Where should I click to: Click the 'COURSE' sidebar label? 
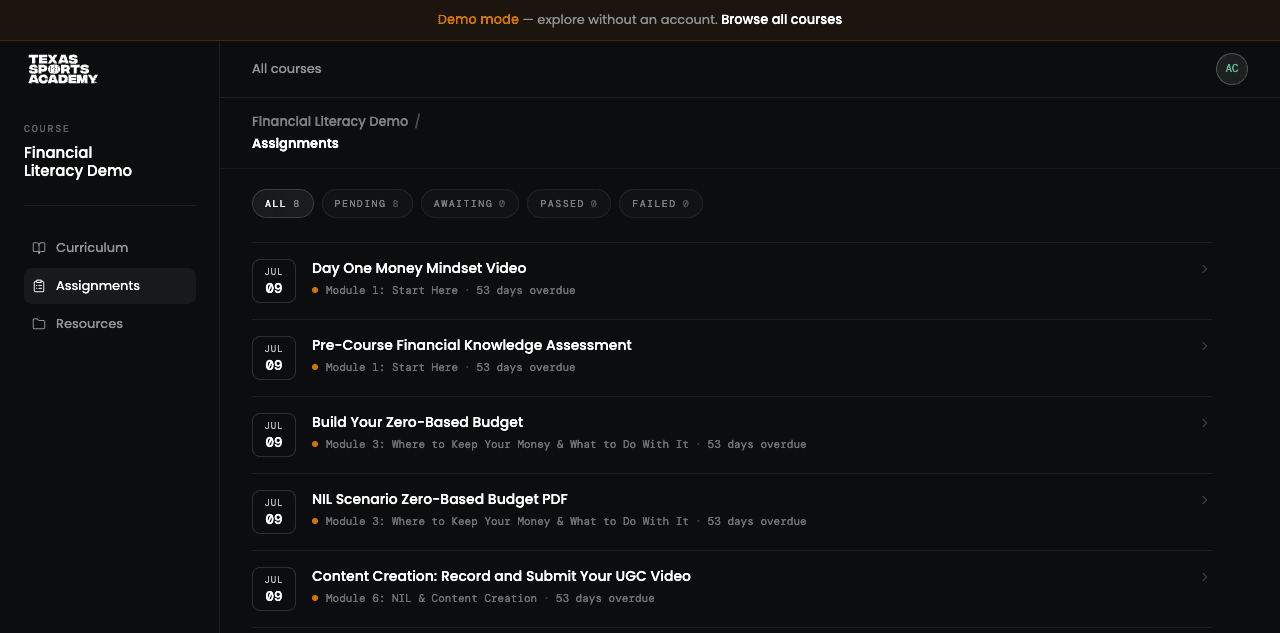[x=47, y=129]
